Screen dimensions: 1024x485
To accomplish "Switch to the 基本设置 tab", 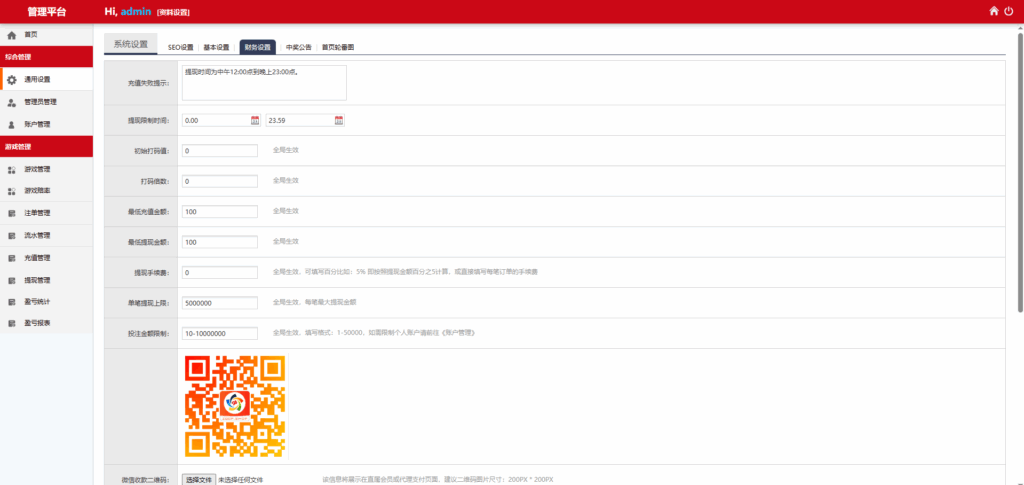I will 216,47.
